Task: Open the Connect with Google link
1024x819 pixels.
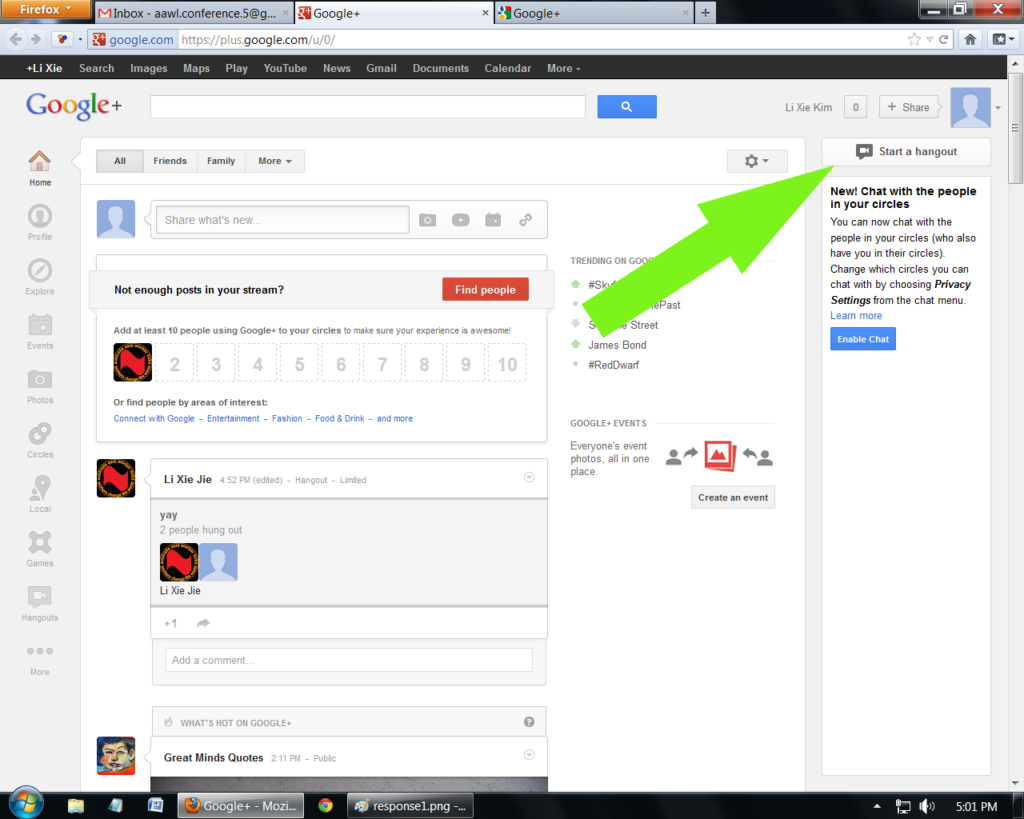Action: click(x=154, y=419)
